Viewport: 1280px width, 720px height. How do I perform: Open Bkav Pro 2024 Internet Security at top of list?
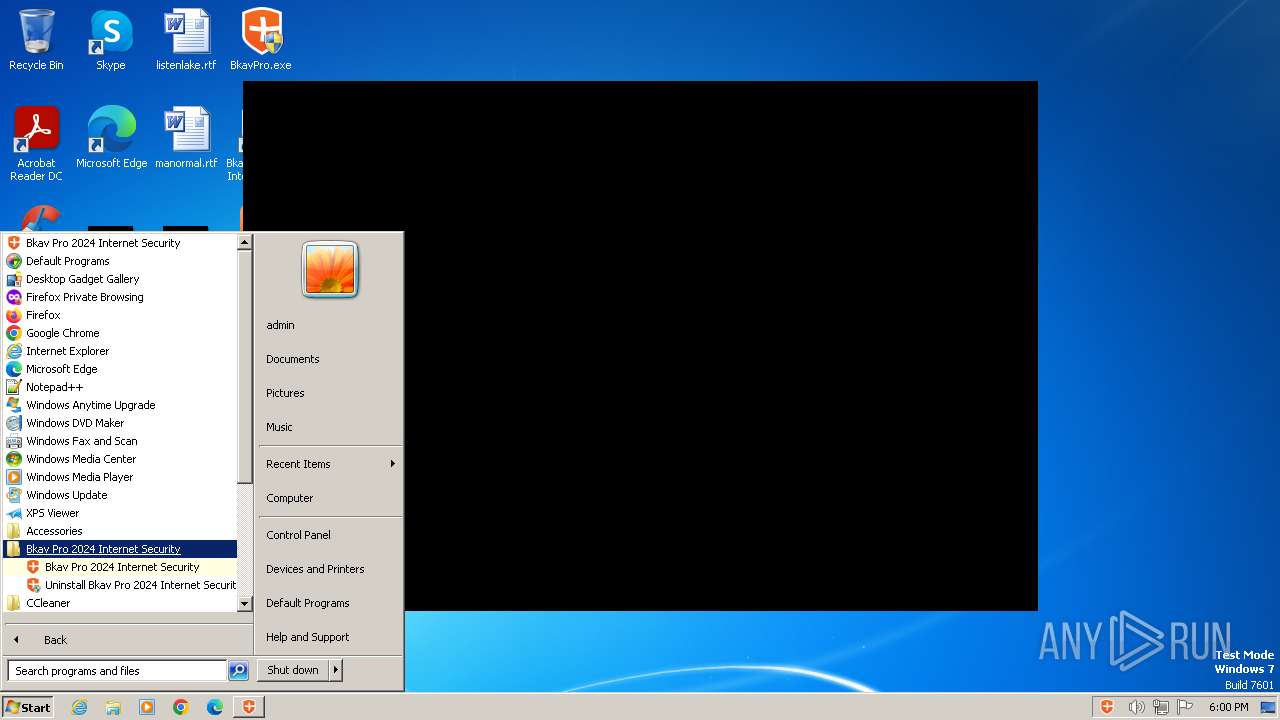pyautogui.click(x=120, y=243)
